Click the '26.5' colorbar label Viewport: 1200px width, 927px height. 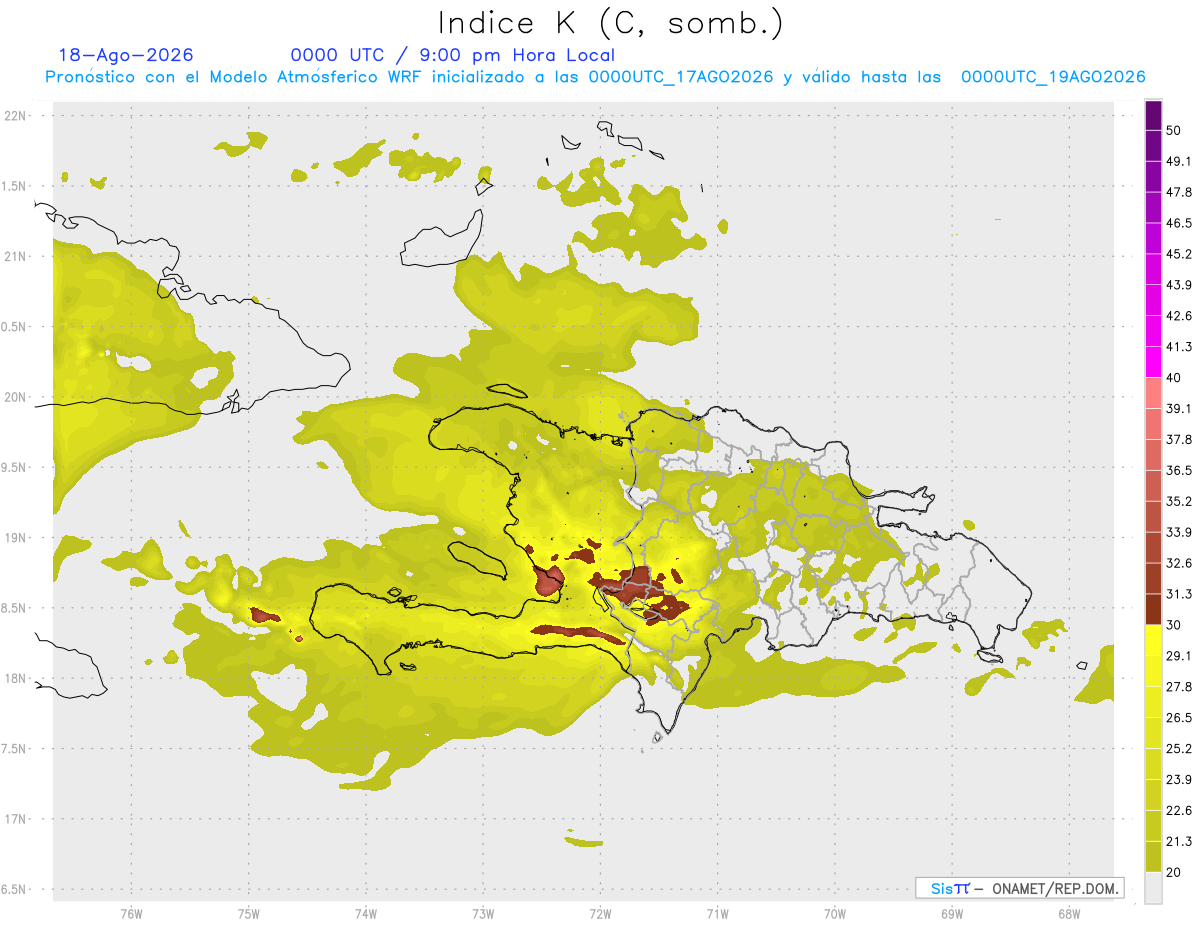click(x=1180, y=718)
